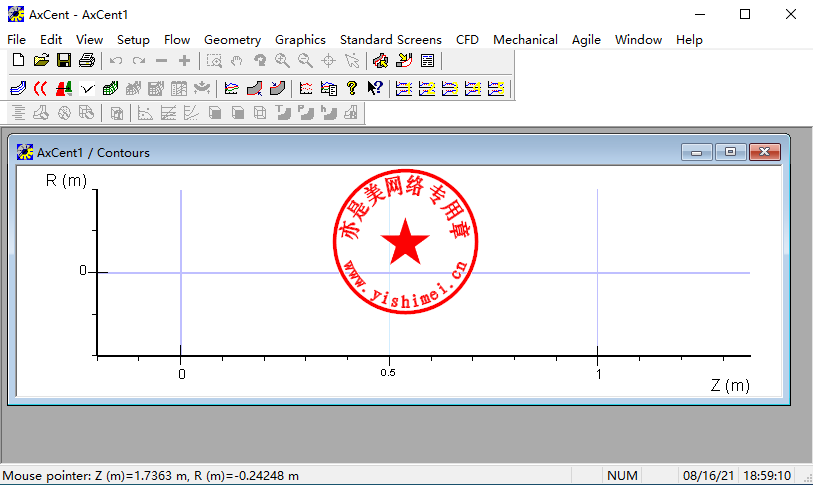813x485 pixels.
Task: Open the Flow menu
Action: click(177, 40)
